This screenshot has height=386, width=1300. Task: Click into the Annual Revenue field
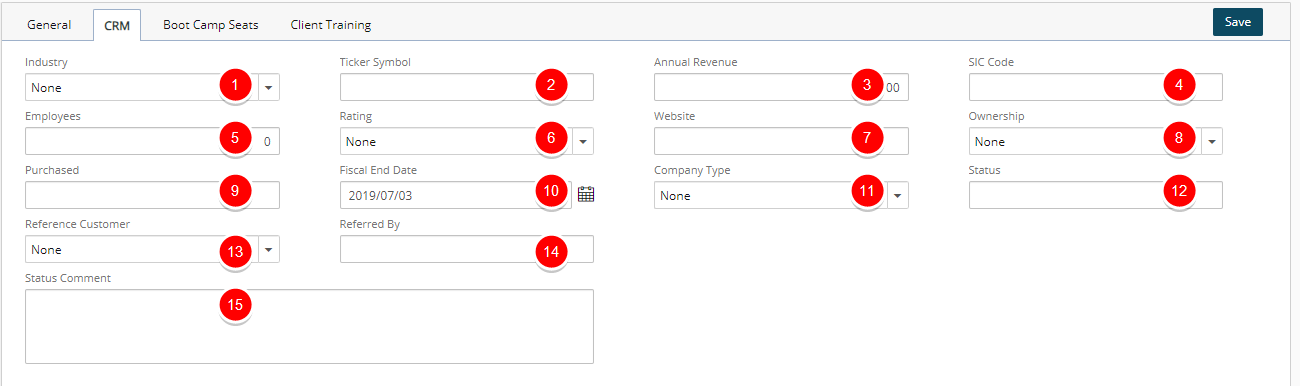pyautogui.click(x=781, y=88)
